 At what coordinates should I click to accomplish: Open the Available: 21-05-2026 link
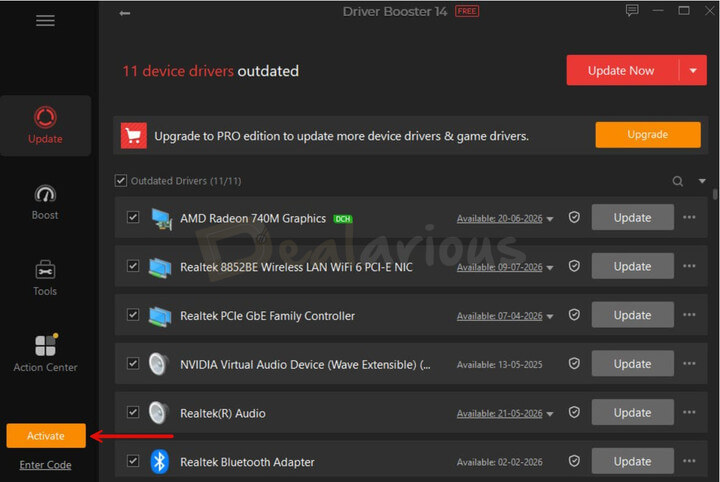click(499, 413)
